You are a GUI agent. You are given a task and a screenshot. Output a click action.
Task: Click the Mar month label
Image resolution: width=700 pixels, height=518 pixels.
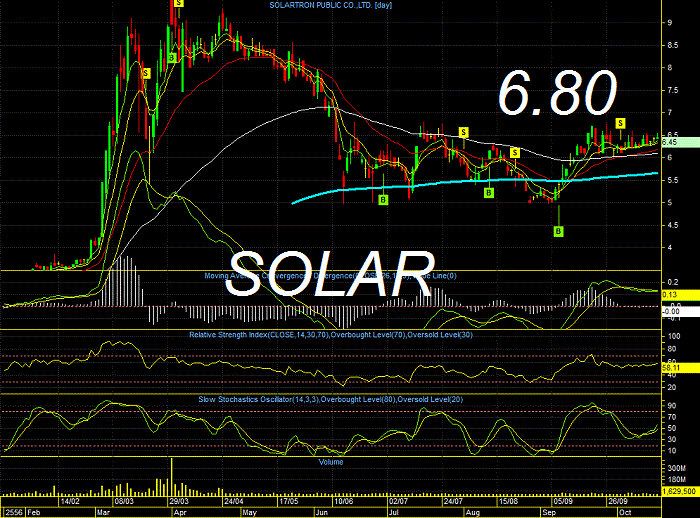[x=103, y=513]
